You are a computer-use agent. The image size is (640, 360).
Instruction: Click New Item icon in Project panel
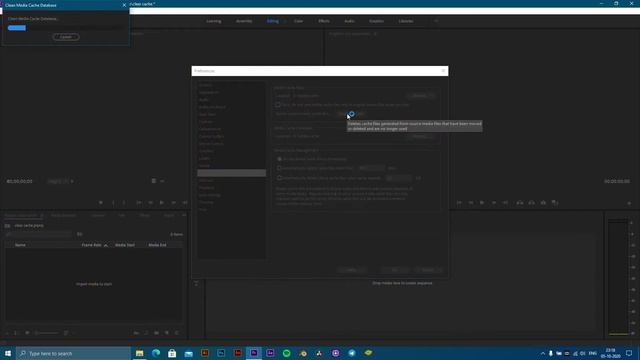pyautogui.click(x=167, y=333)
